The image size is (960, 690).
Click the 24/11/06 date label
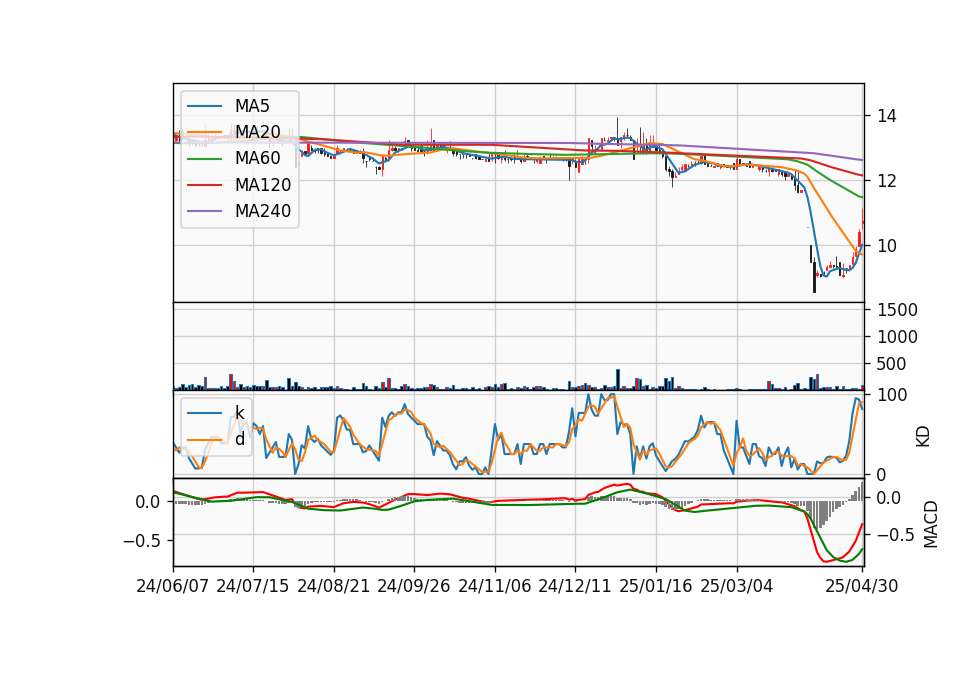pos(495,586)
